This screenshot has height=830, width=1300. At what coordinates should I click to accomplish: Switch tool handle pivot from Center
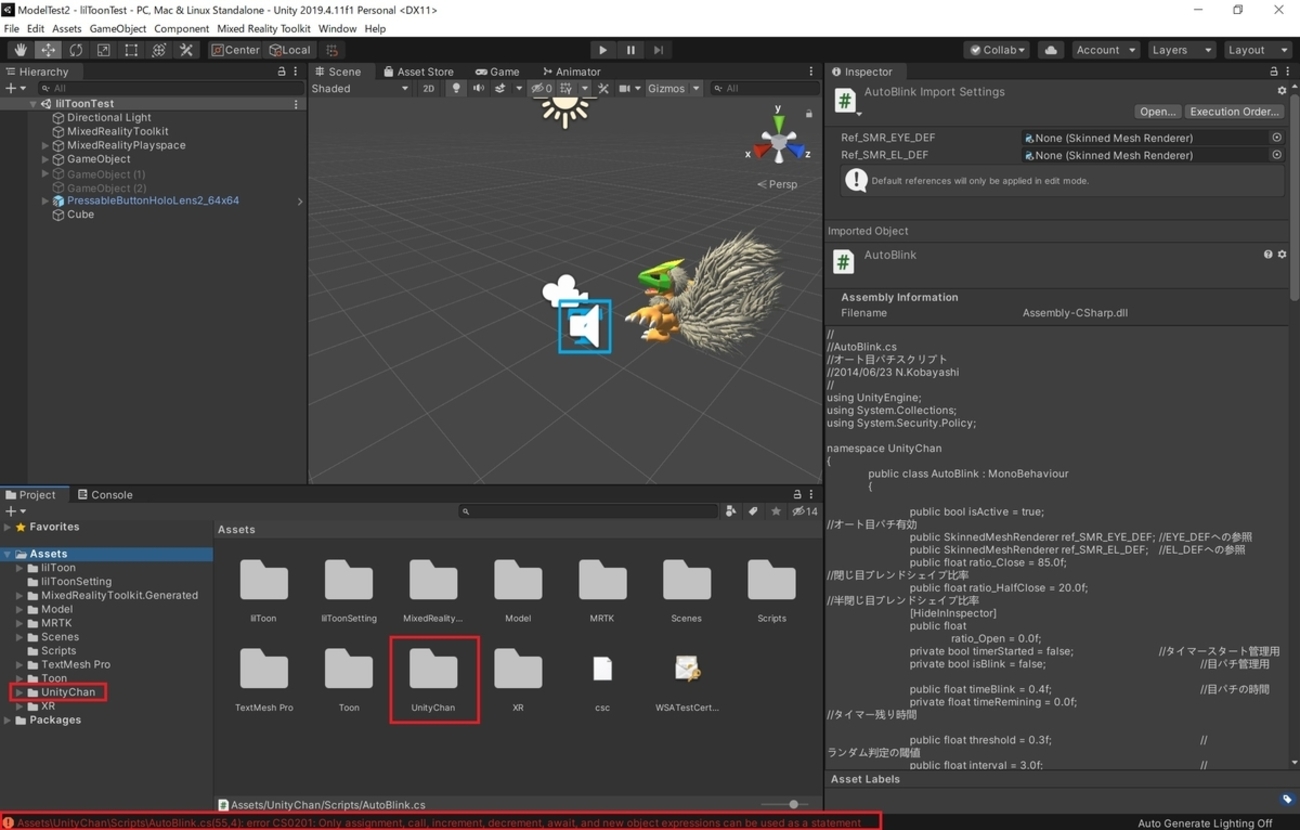tap(235, 49)
